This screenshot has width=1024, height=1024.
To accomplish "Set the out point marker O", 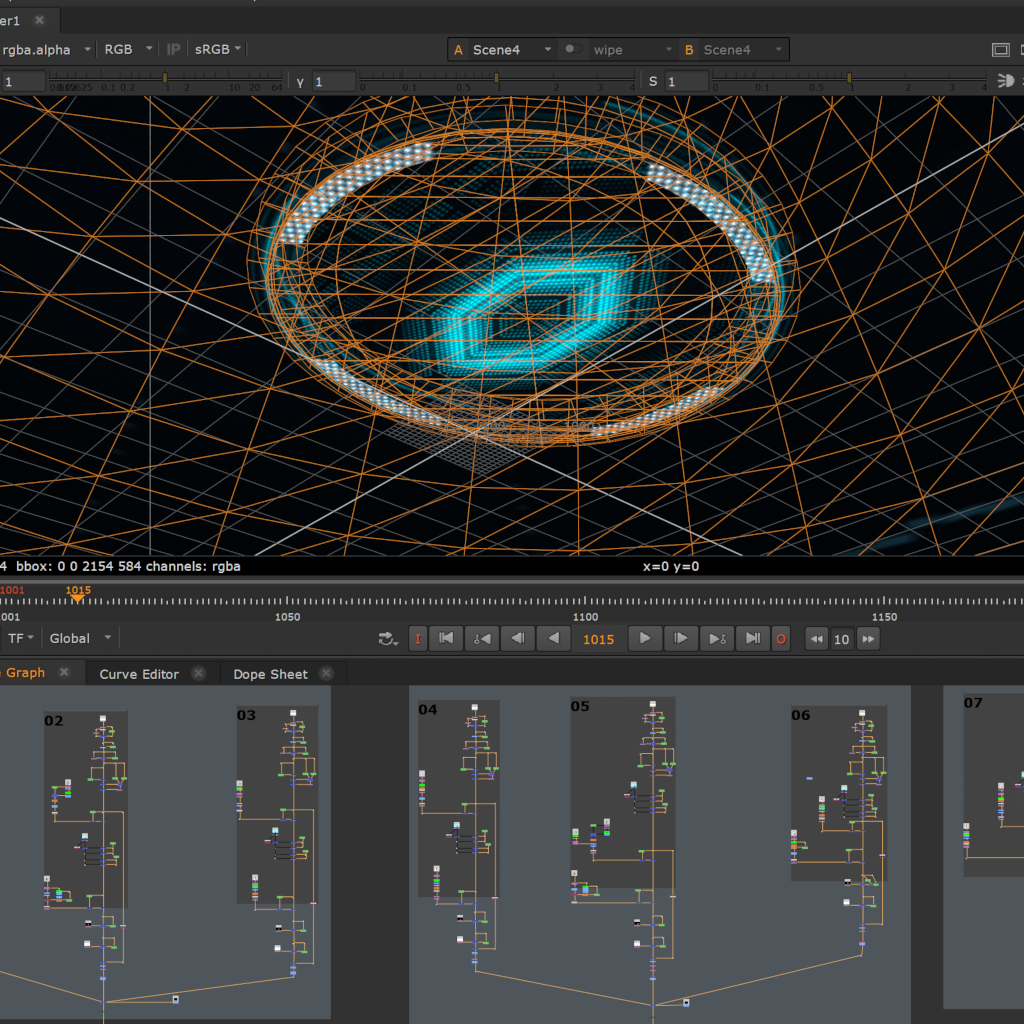I will 780,639.
